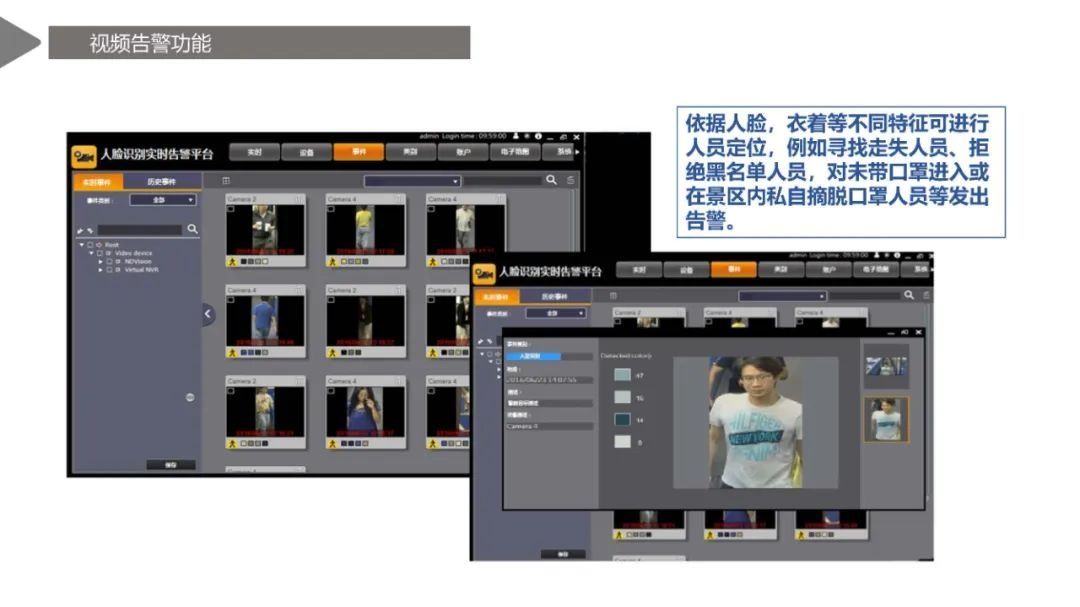Click yellow pedestrian alarm icon under Camera 2
Viewport: 1080px width, 607px height.
[232, 261]
